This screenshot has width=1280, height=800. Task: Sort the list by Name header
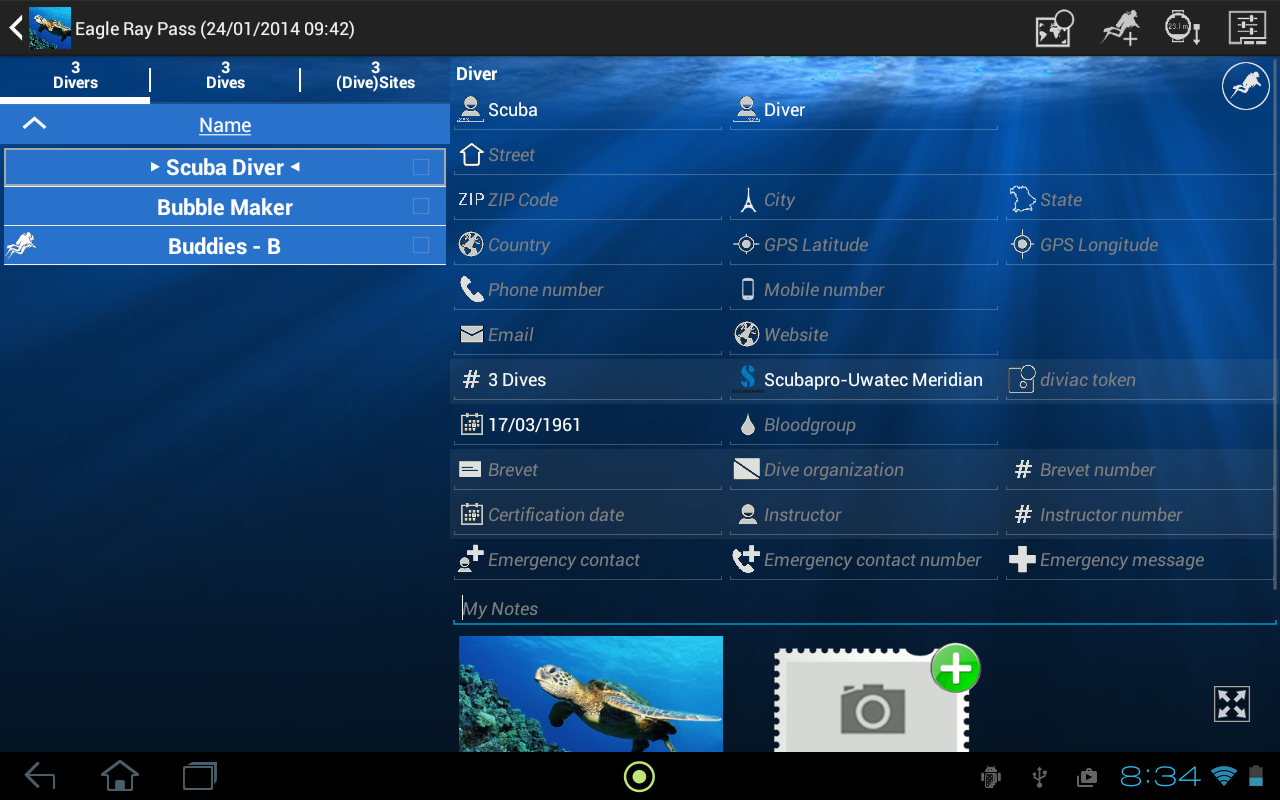pyautogui.click(x=225, y=125)
